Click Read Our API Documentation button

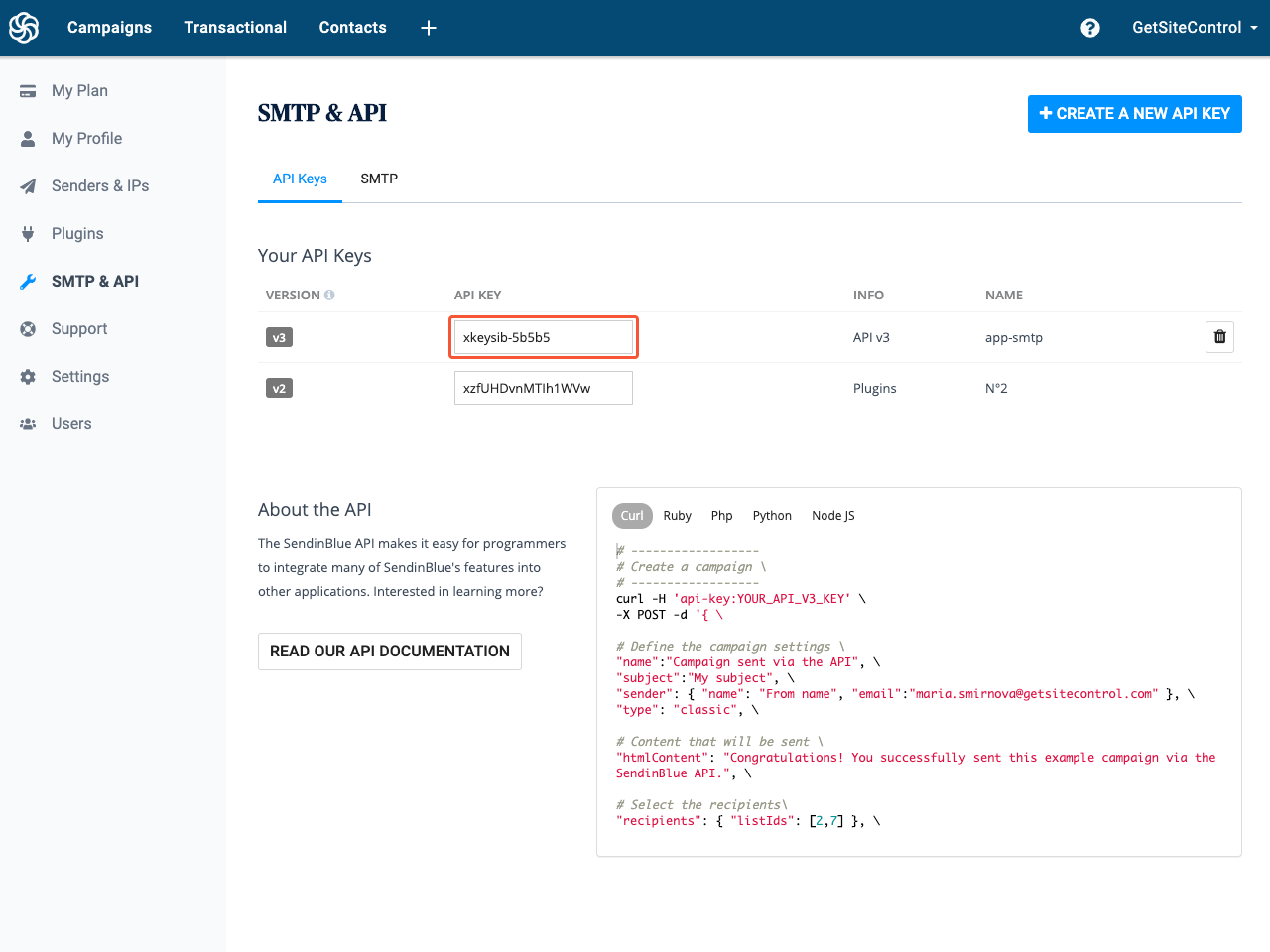(389, 652)
